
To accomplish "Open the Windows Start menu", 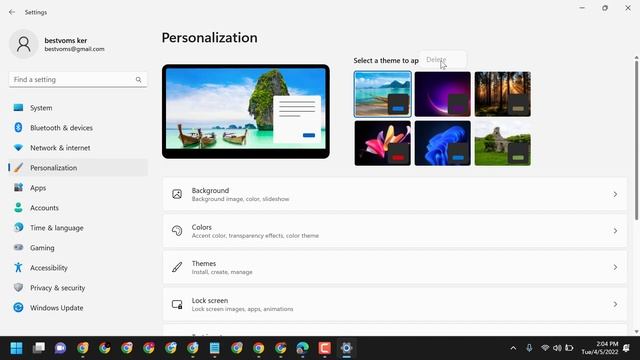I will point(16,348).
